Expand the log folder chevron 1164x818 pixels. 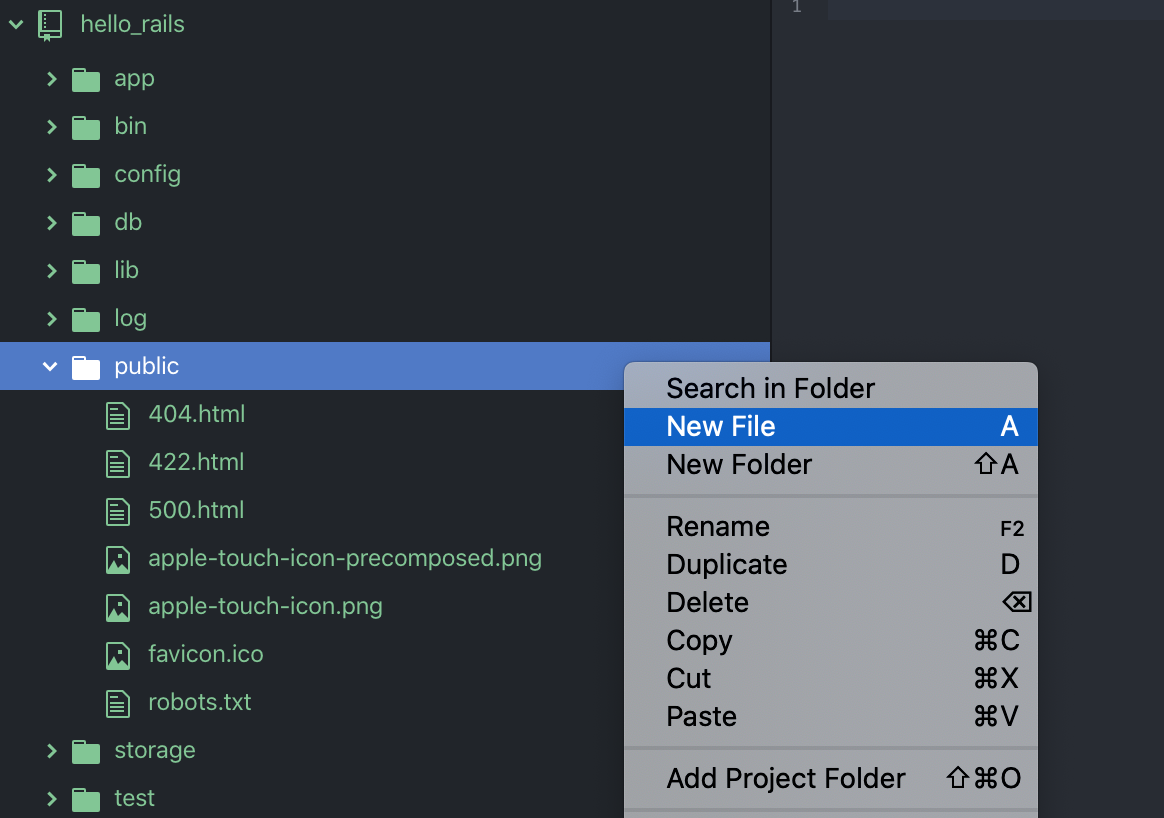(x=51, y=319)
